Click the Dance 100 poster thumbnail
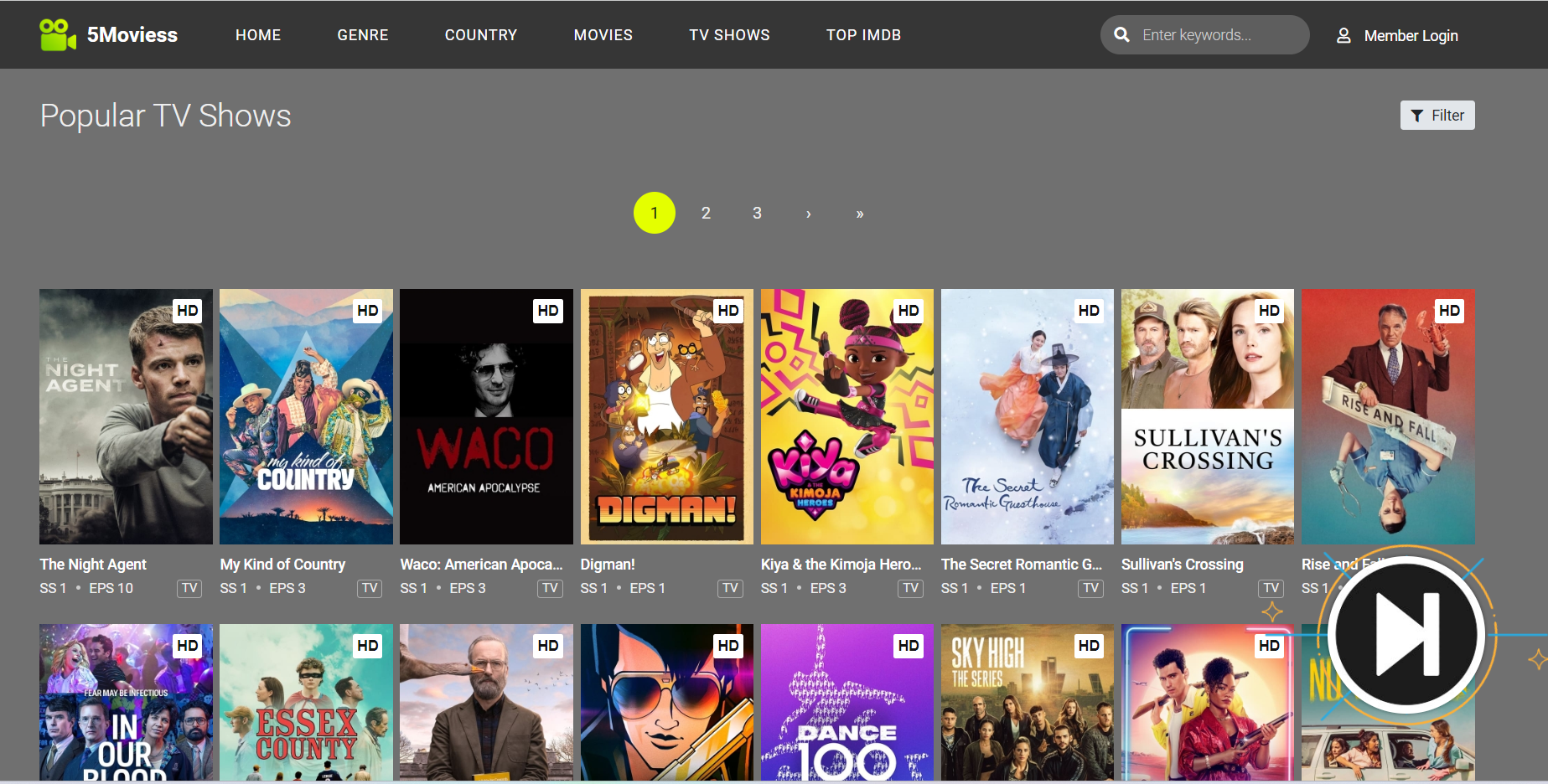 (x=847, y=702)
